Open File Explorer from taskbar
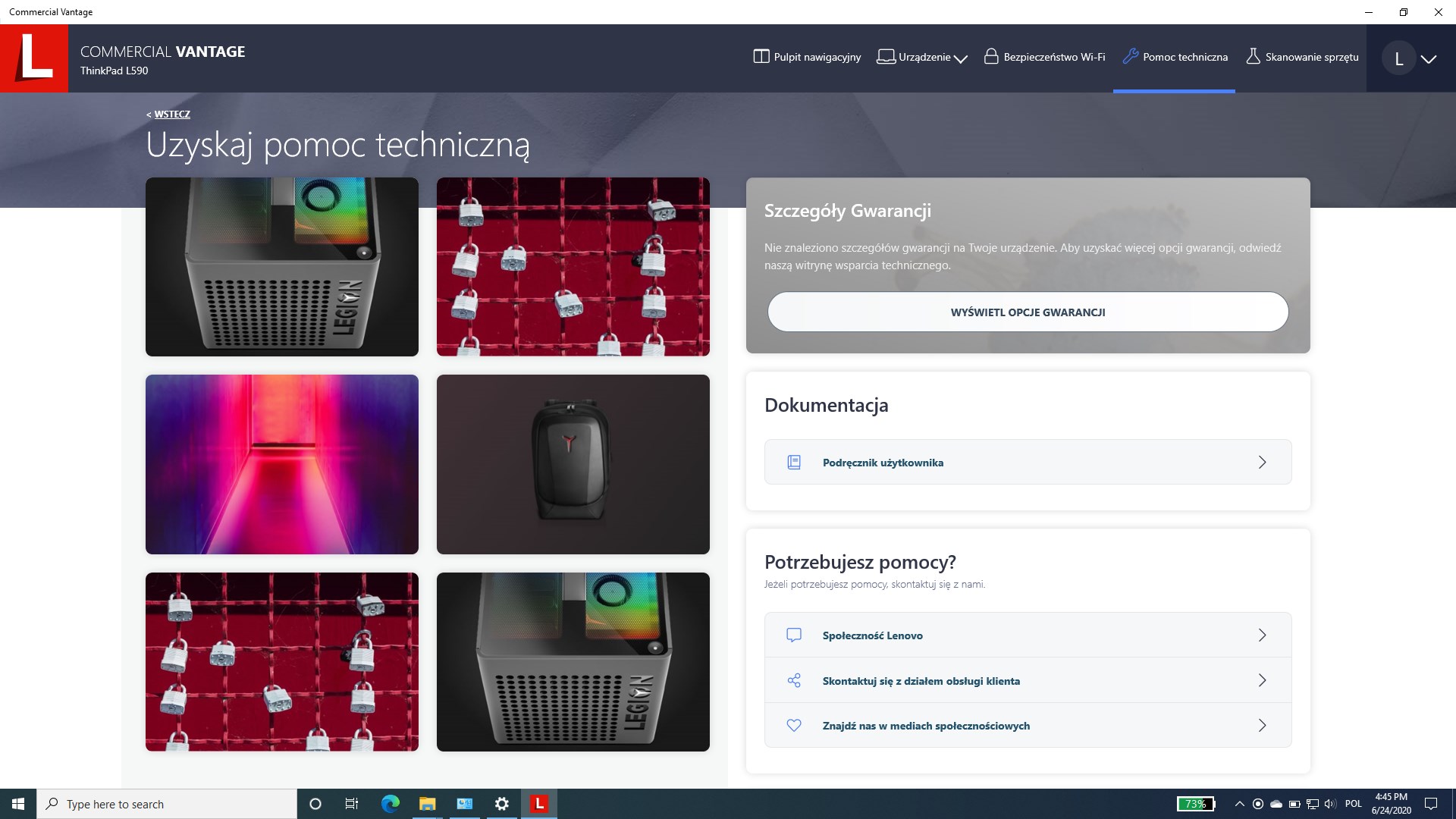This screenshot has width=1456, height=819. pos(427,804)
